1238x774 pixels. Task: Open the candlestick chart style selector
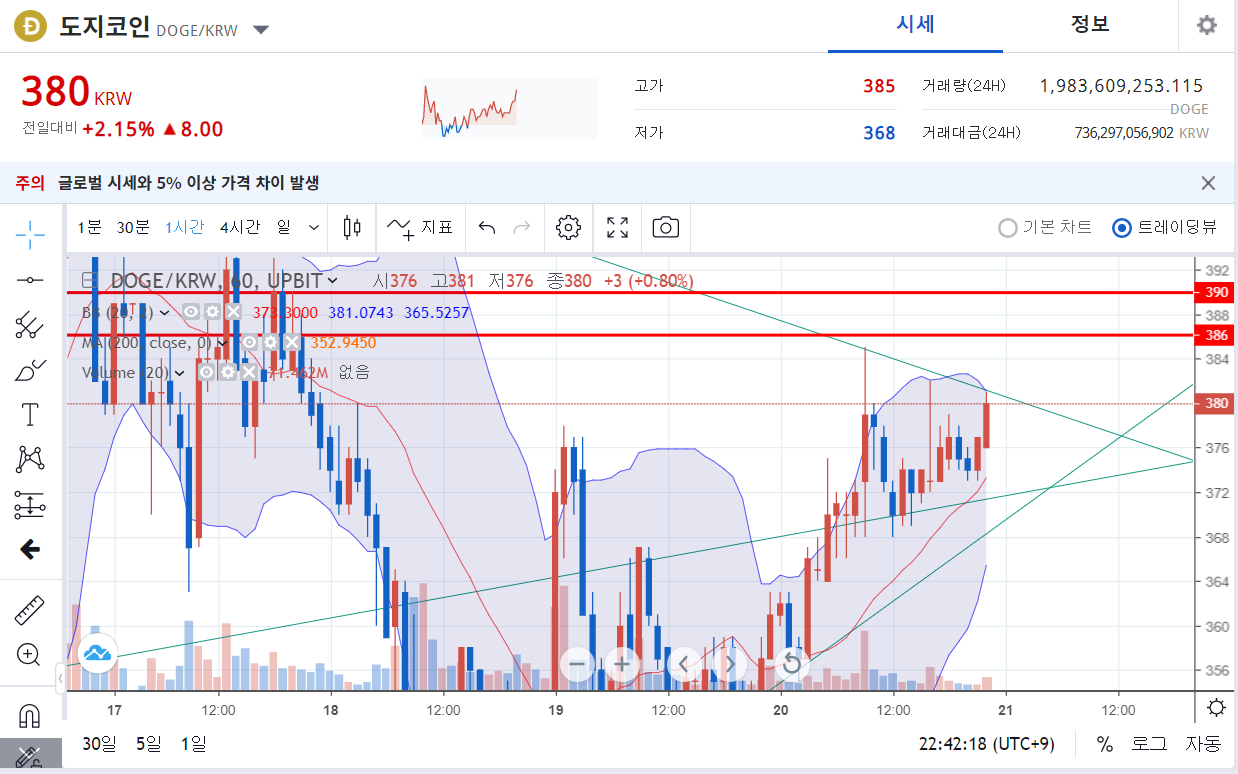(x=352, y=228)
